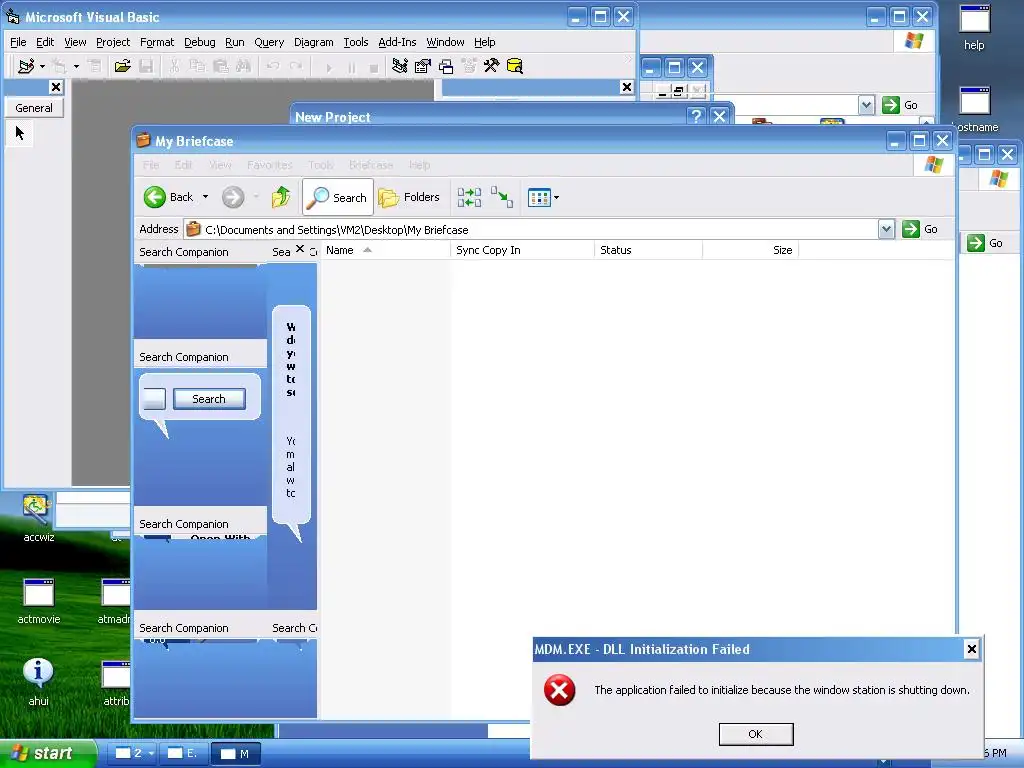Click the Size column header
This screenshot has height=768, width=1024.
click(x=751, y=250)
